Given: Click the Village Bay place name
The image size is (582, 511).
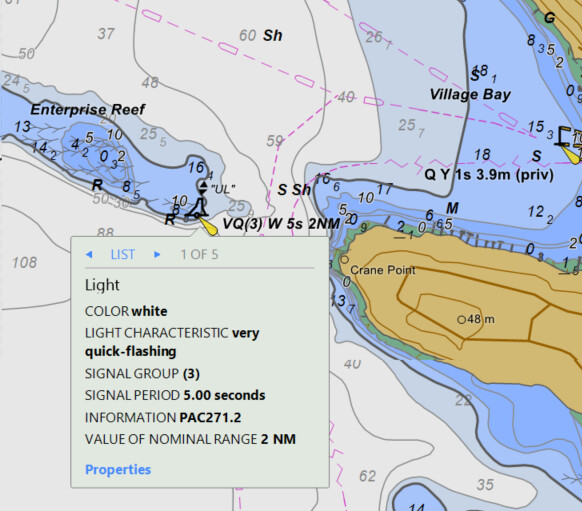Looking at the screenshot, I should coord(470,94).
